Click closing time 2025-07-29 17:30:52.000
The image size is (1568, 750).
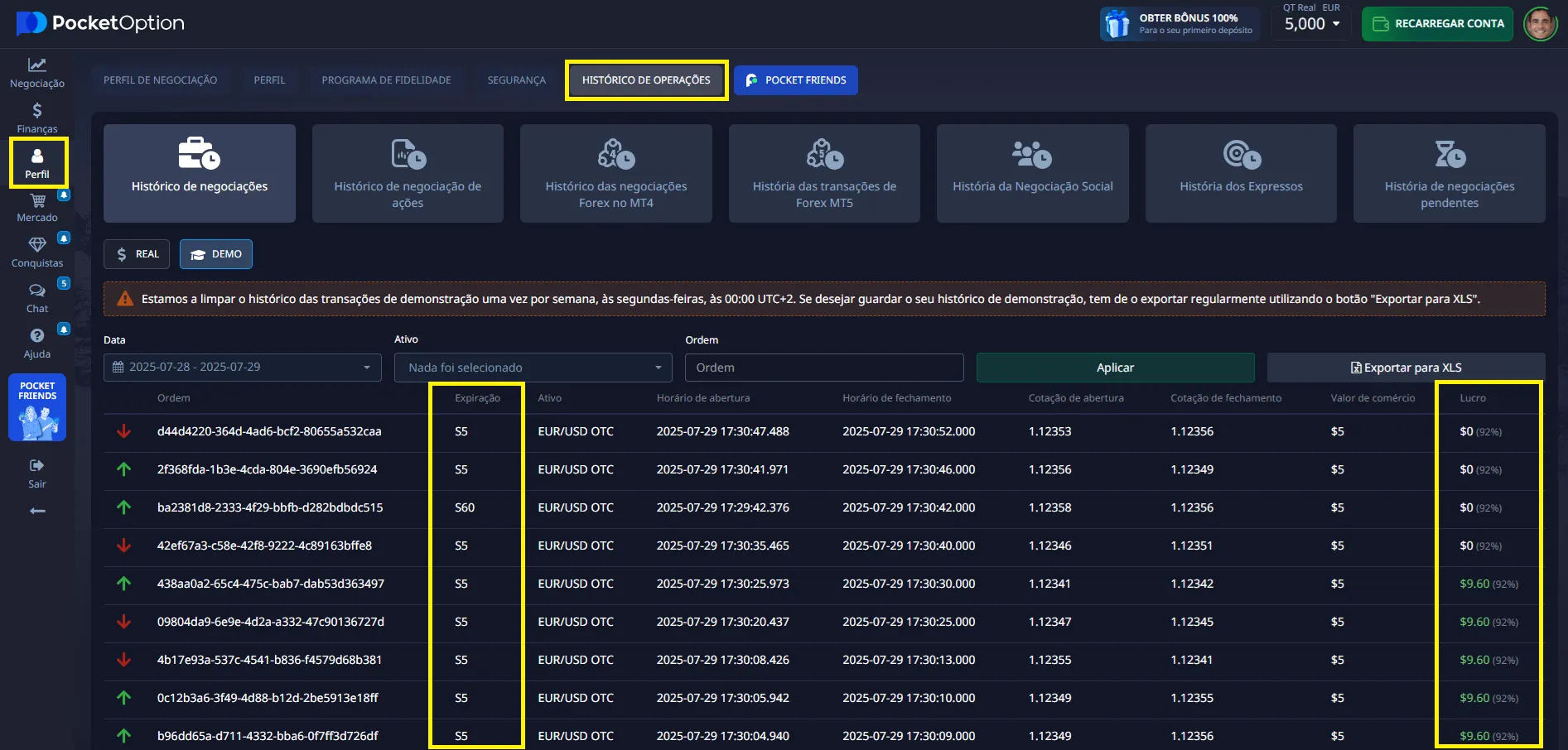tap(909, 431)
